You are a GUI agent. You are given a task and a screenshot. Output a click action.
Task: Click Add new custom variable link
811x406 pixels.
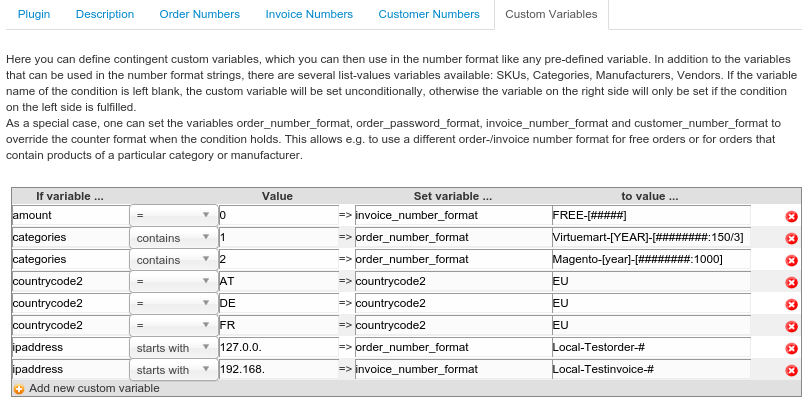[x=93, y=388]
